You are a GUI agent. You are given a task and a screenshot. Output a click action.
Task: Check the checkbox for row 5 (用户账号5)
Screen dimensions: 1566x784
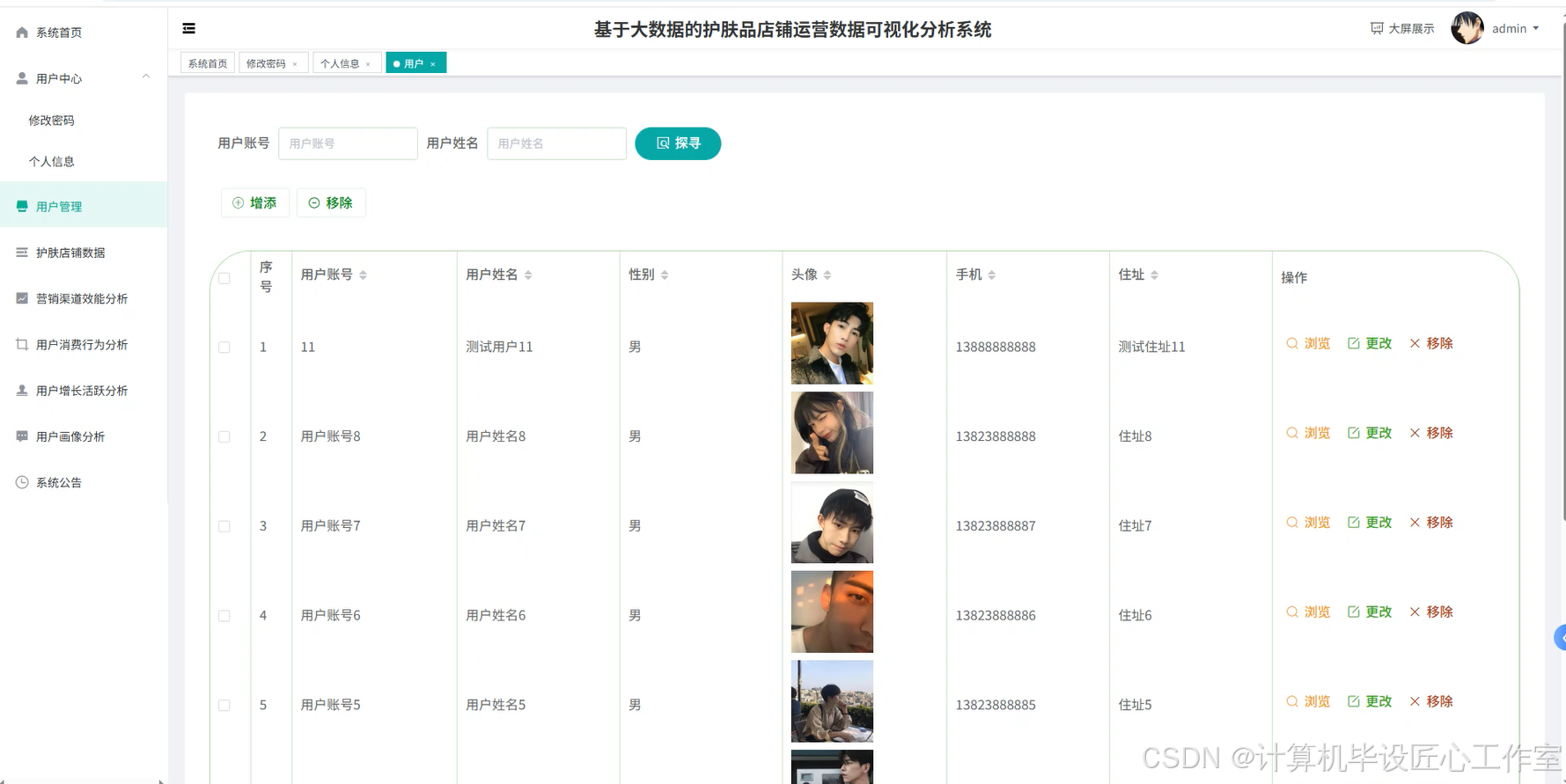pos(224,706)
